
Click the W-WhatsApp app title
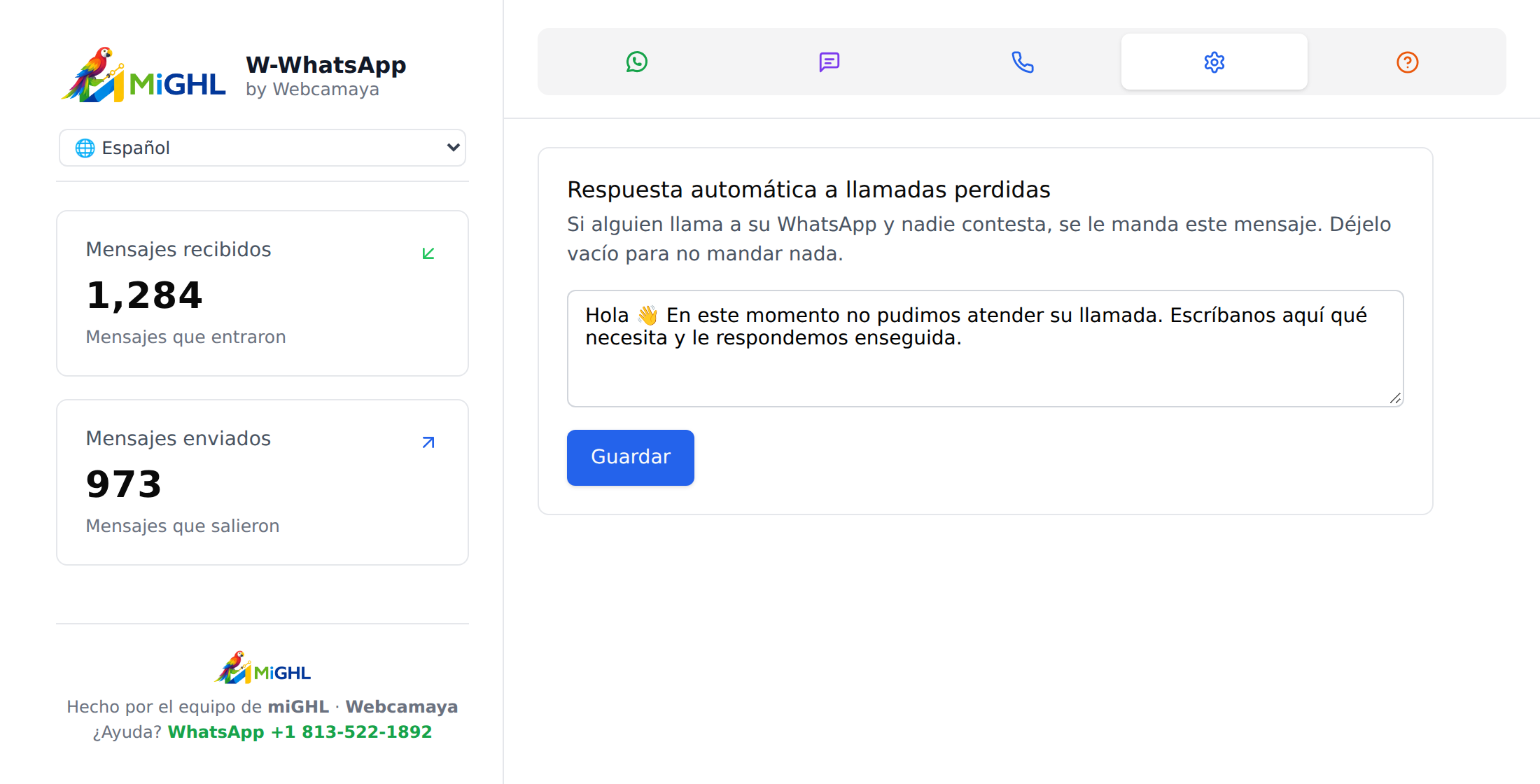point(326,64)
